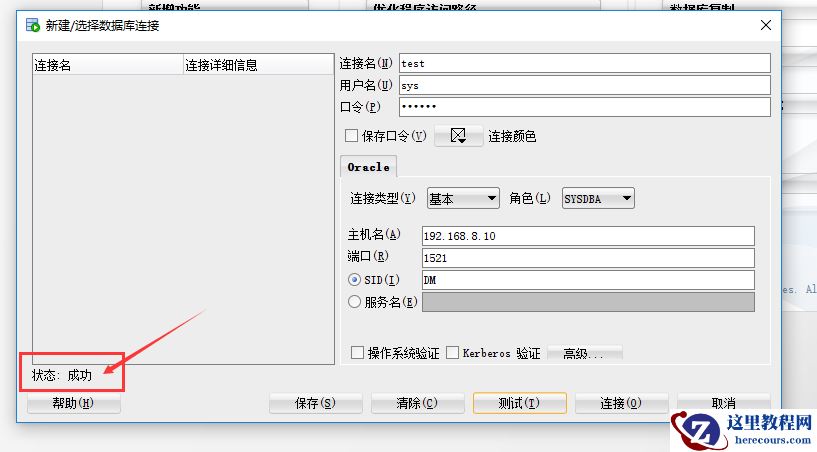Close the database connection dialog
The image size is (817, 452).
(765, 25)
